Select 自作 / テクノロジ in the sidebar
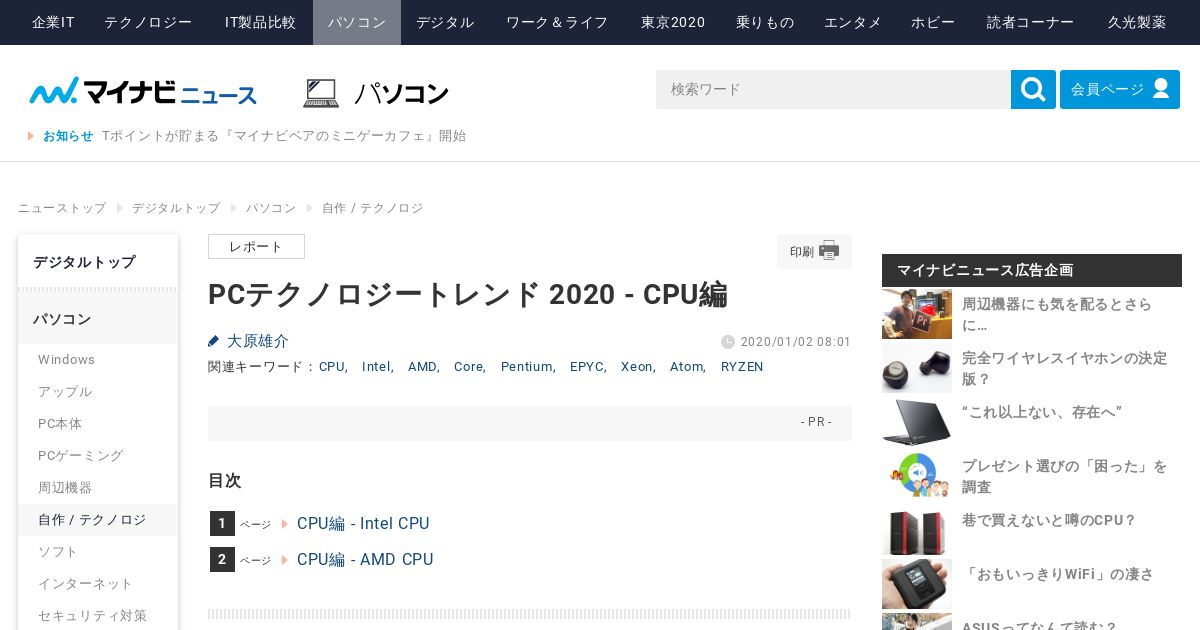The height and width of the screenshot is (630, 1200). [x=98, y=520]
